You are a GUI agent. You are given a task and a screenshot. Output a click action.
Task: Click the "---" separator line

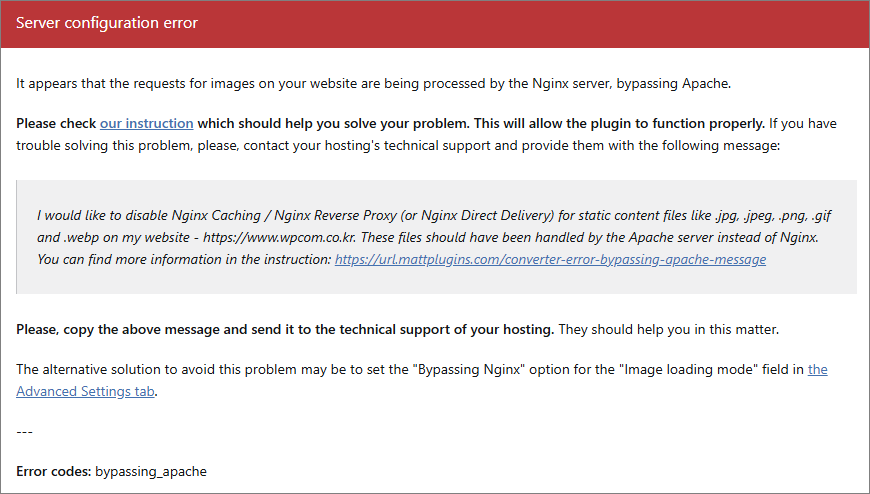25,431
